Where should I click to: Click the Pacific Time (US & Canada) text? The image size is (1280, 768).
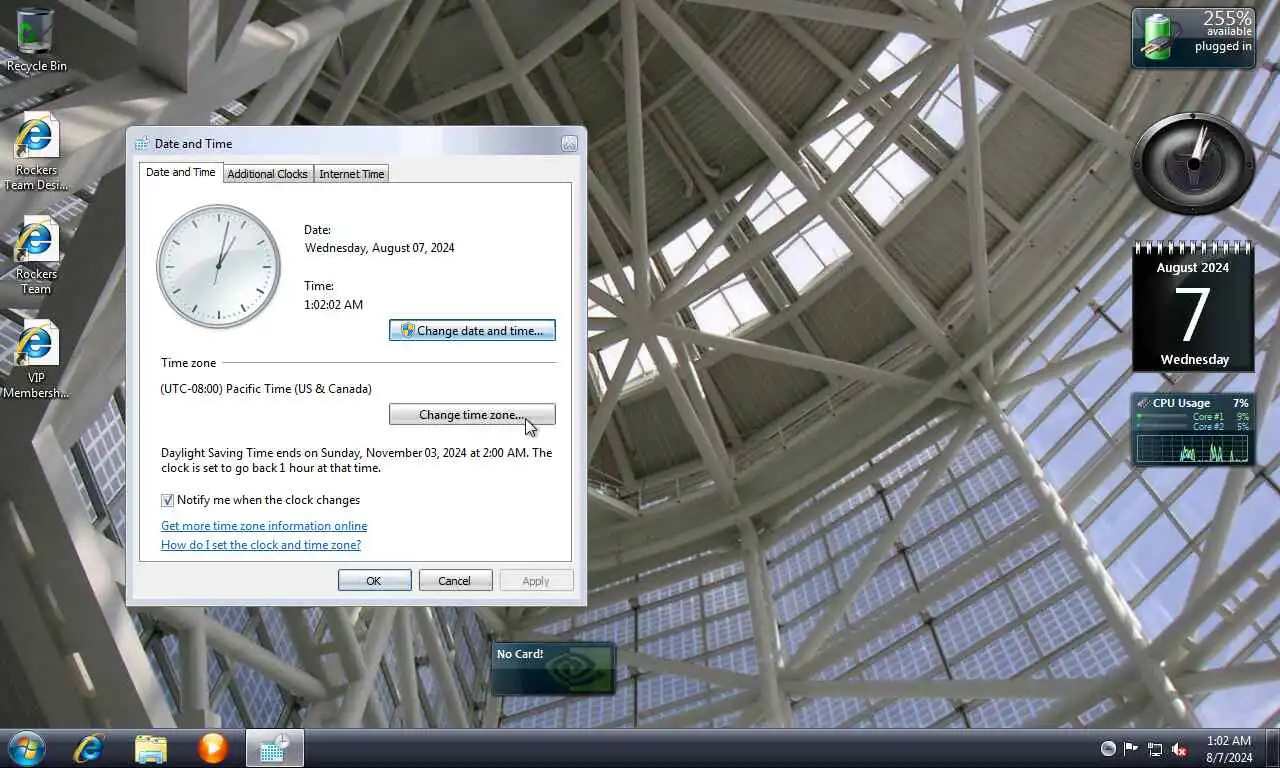tap(266, 389)
